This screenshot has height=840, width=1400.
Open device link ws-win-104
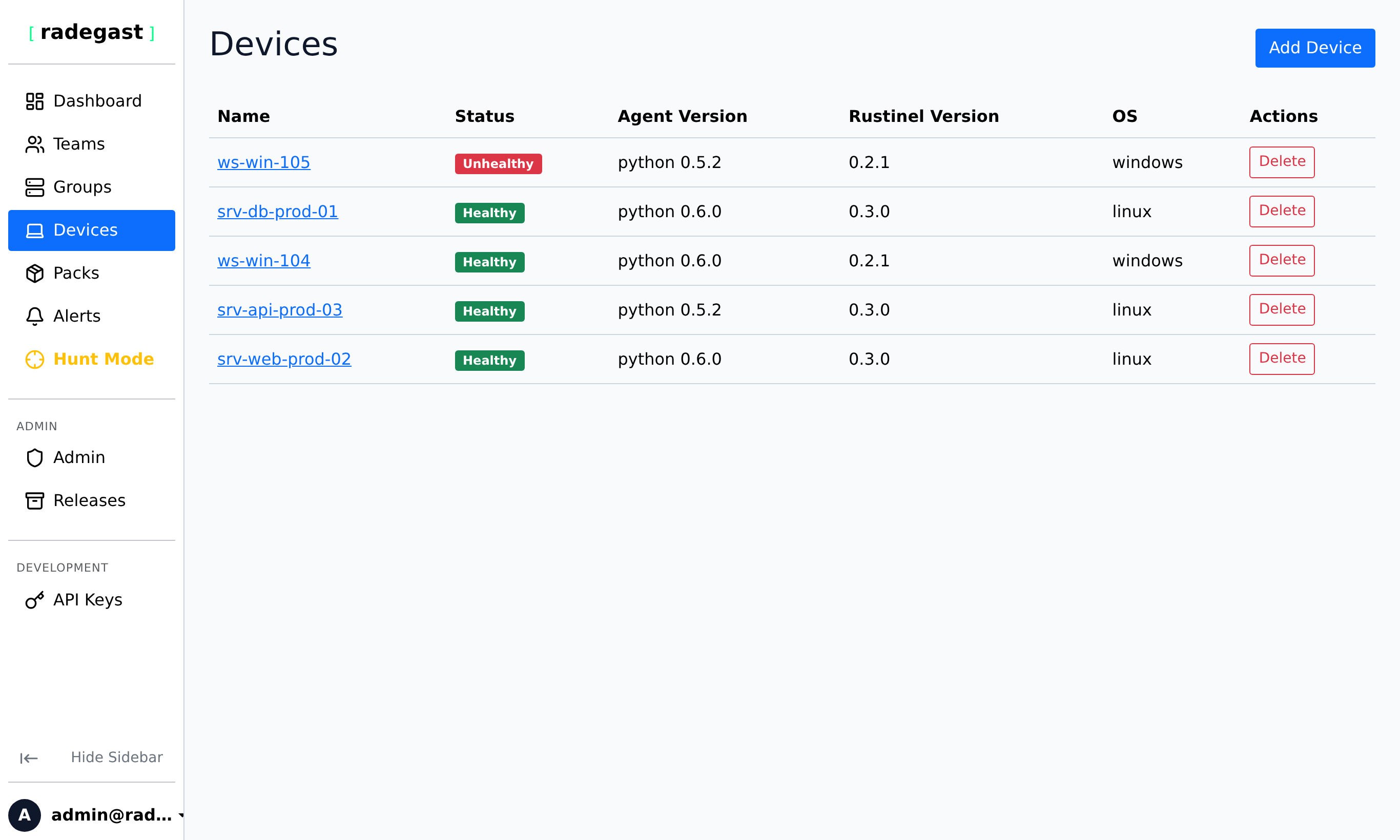click(264, 261)
